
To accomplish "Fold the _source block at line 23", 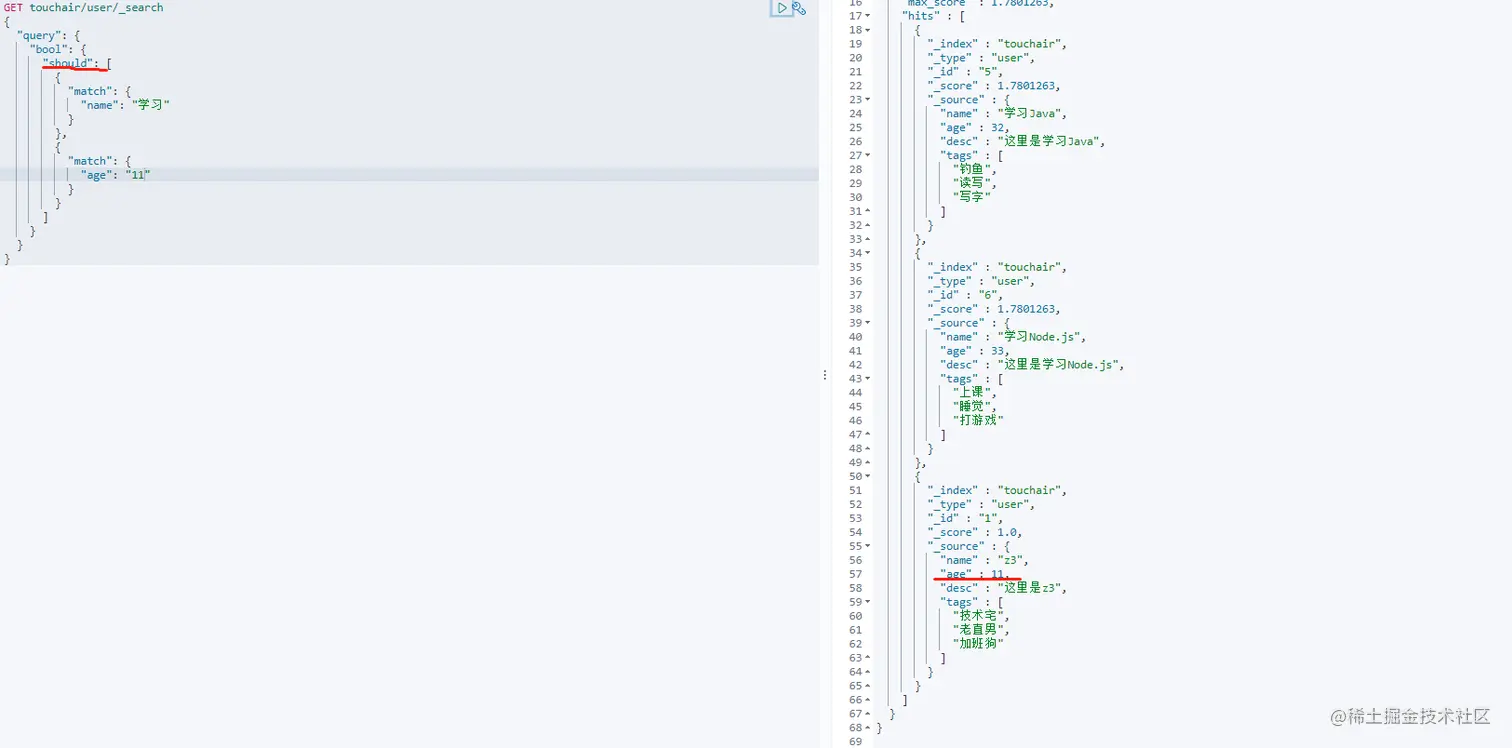I will click(868, 100).
